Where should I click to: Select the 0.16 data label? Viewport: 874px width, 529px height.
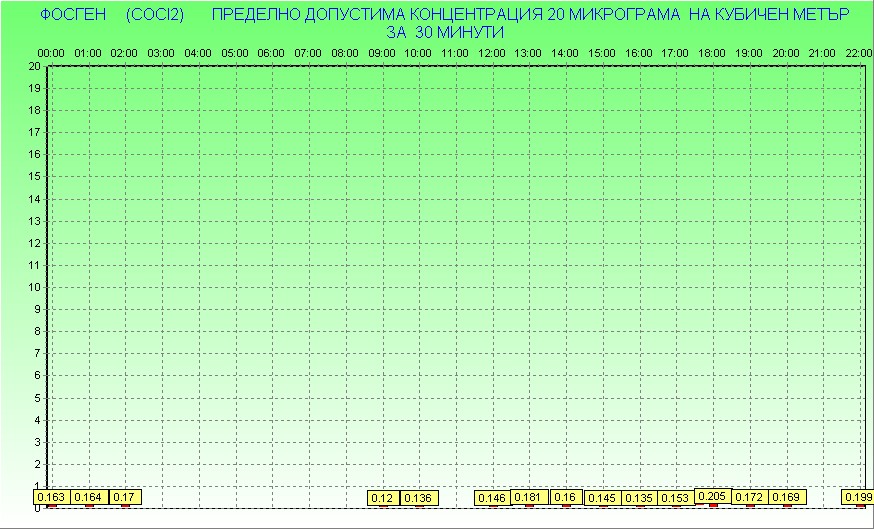[566, 497]
